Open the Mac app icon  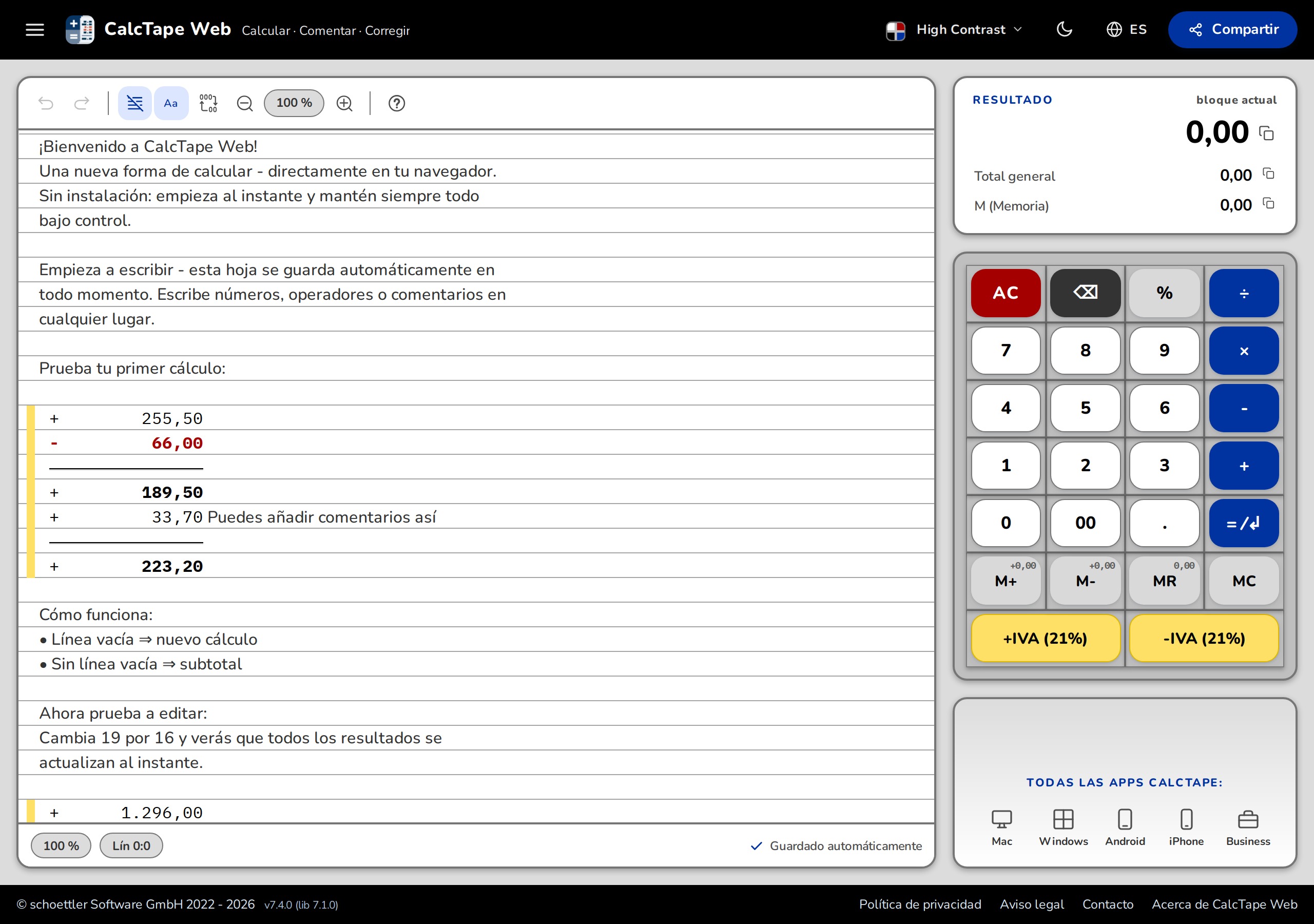pyautogui.click(x=1001, y=828)
